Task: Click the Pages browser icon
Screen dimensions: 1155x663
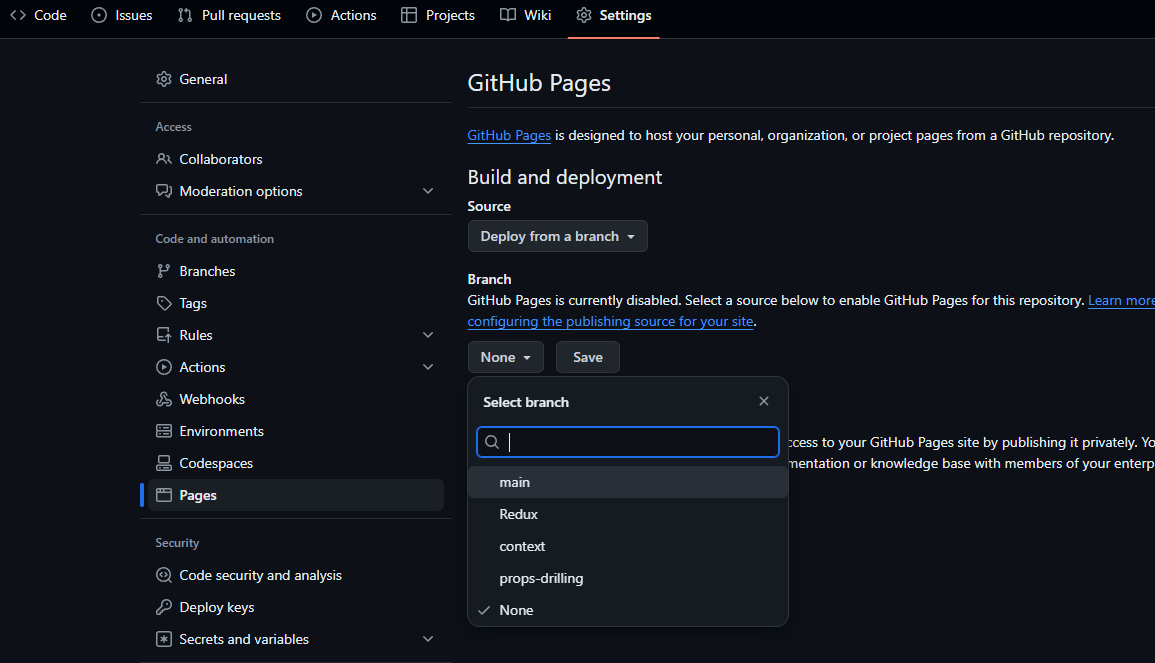Action: (164, 495)
